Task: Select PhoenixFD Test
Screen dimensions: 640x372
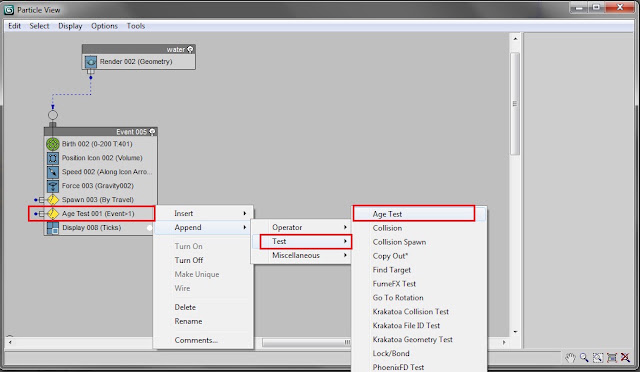Action: 419,367
